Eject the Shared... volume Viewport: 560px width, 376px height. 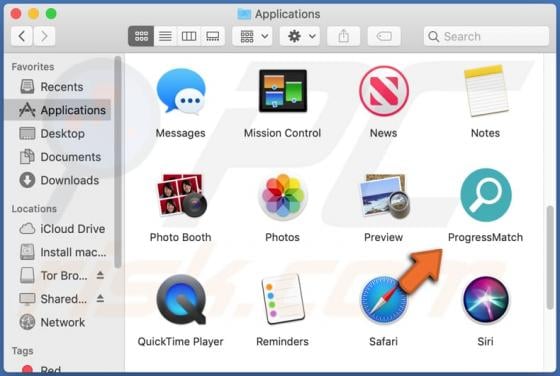(100, 299)
